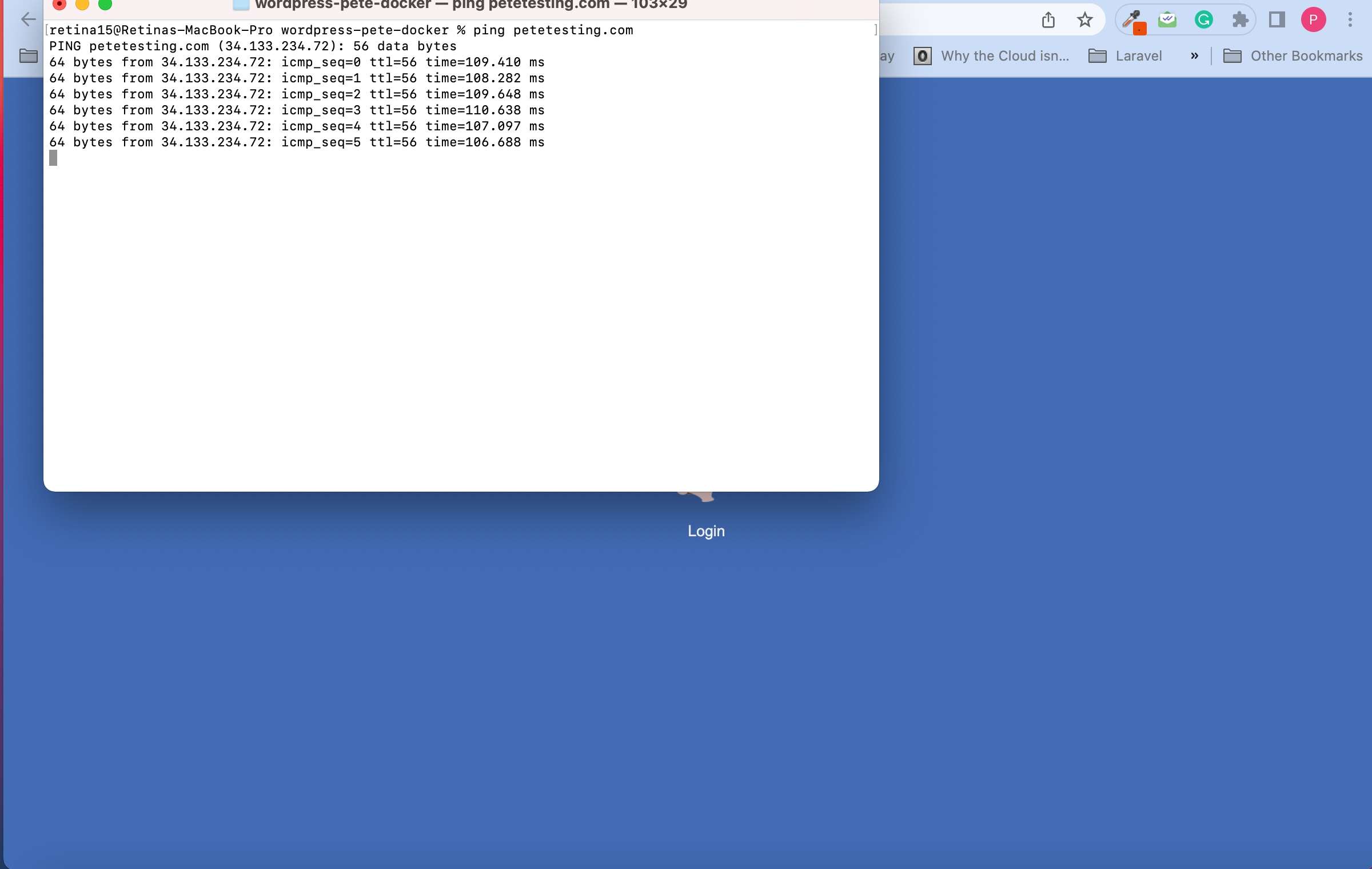The width and height of the screenshot is (1372, 869).
Task: Click the terminal cursor block
Action: [53, 158]
